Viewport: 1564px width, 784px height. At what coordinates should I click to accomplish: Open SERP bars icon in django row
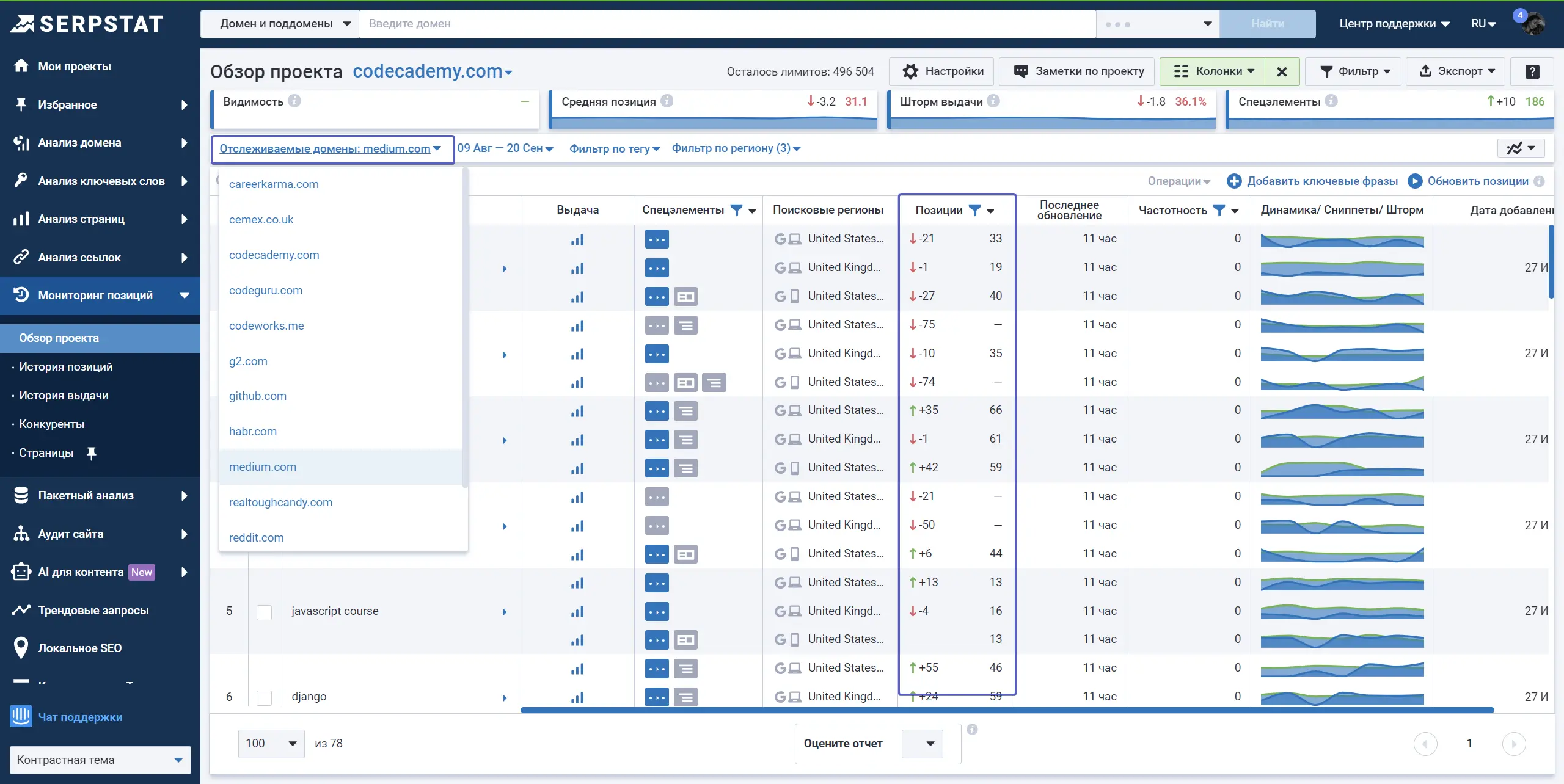[577, 697]
